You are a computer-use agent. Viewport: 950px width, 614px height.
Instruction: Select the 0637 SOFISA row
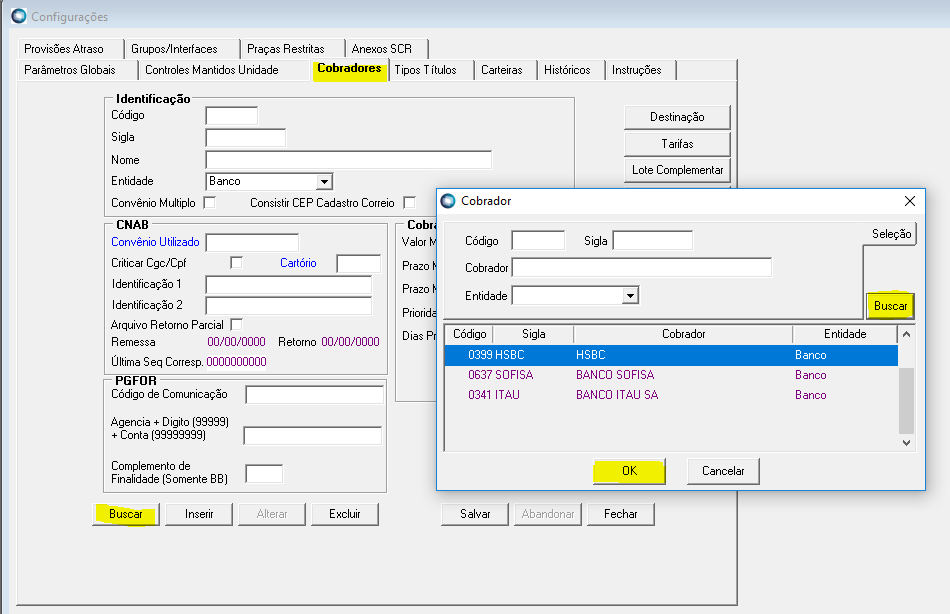tap(671, 375)
